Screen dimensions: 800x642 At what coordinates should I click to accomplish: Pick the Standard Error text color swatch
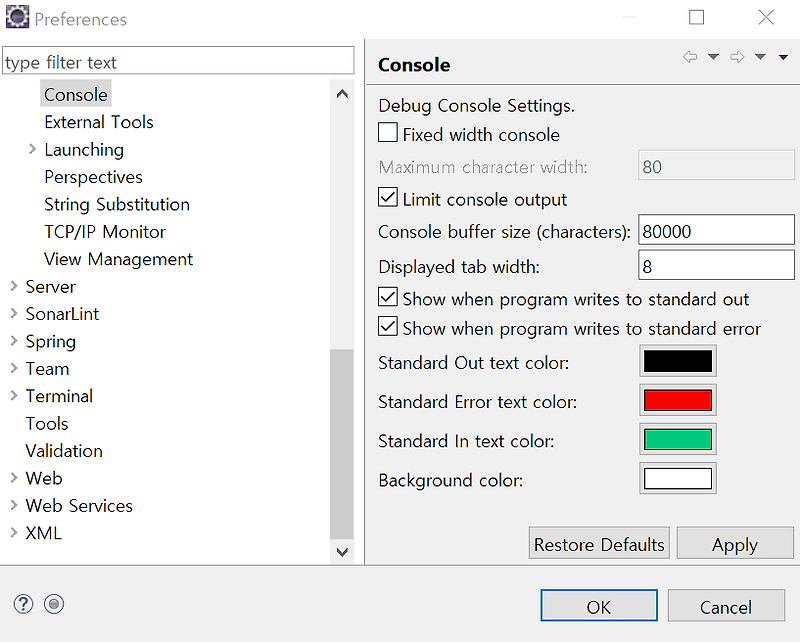coord(677,401)
